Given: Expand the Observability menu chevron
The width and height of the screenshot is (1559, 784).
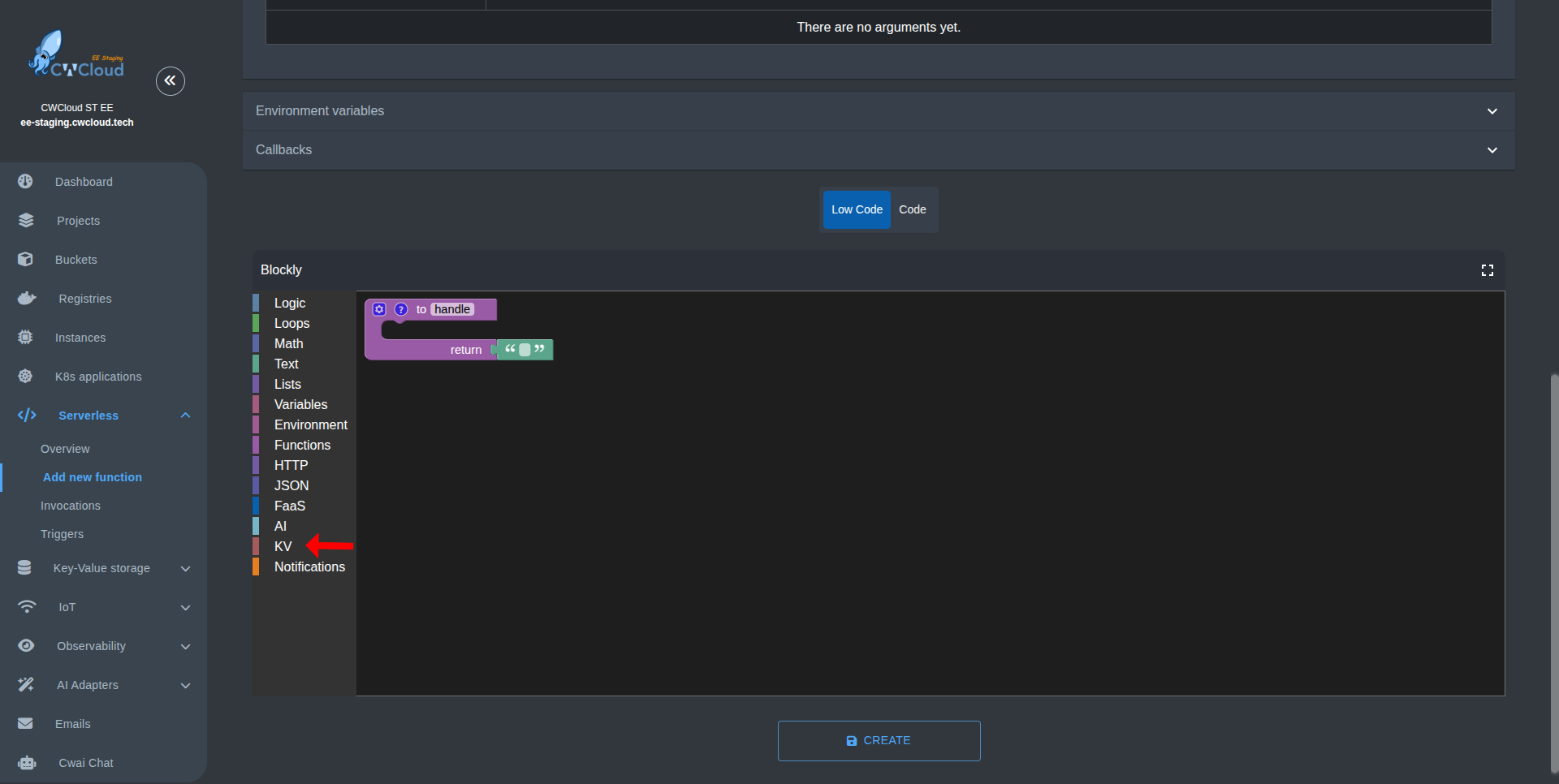Looking at the screenshot, I should point(185,646).
